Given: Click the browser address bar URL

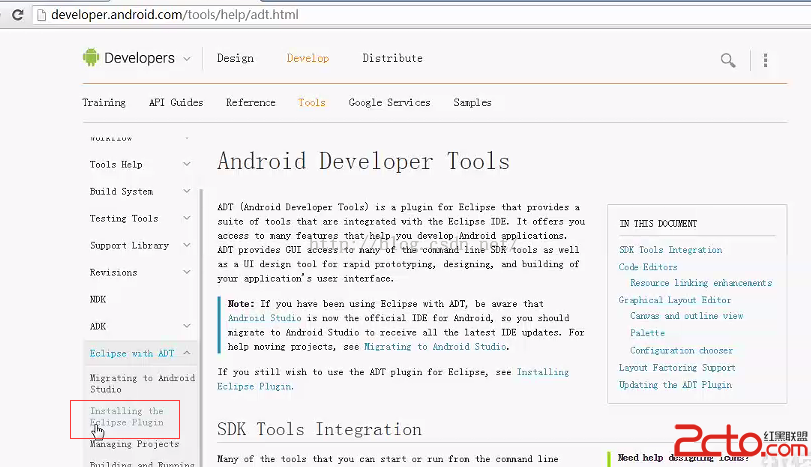Looking at the screenshot, I should [x=166, y=15].
